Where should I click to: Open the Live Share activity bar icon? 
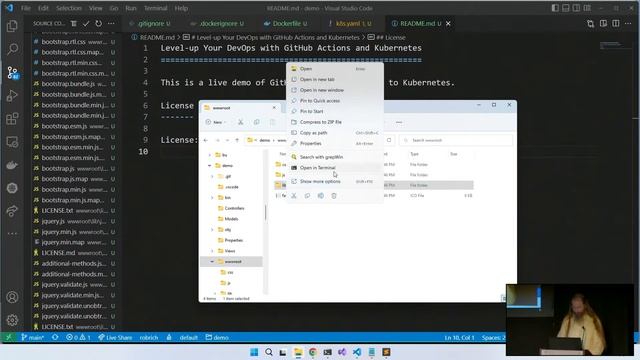[12, 211]
